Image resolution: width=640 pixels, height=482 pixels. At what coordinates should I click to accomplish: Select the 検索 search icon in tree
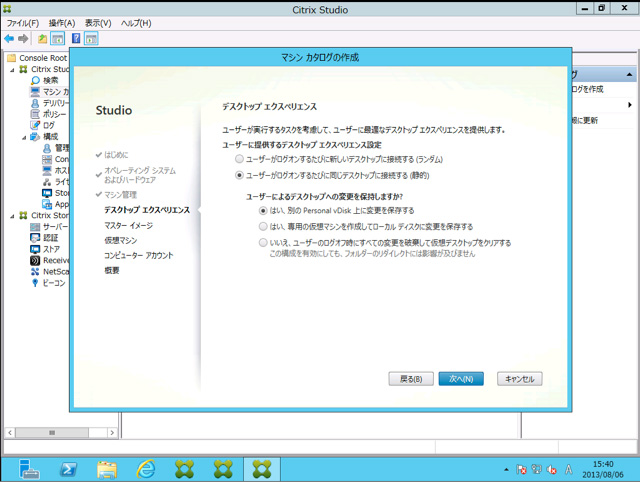tap(36, 80)
